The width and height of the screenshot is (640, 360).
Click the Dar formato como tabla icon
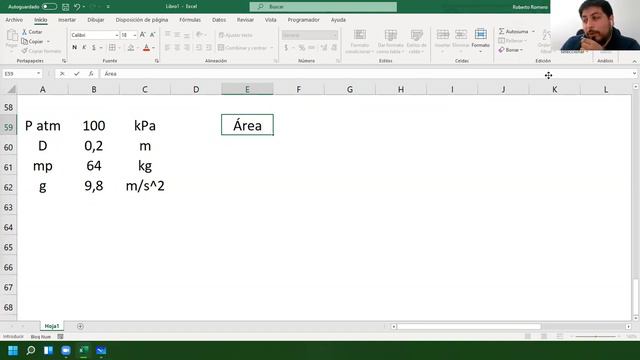(x=391, y=36)
